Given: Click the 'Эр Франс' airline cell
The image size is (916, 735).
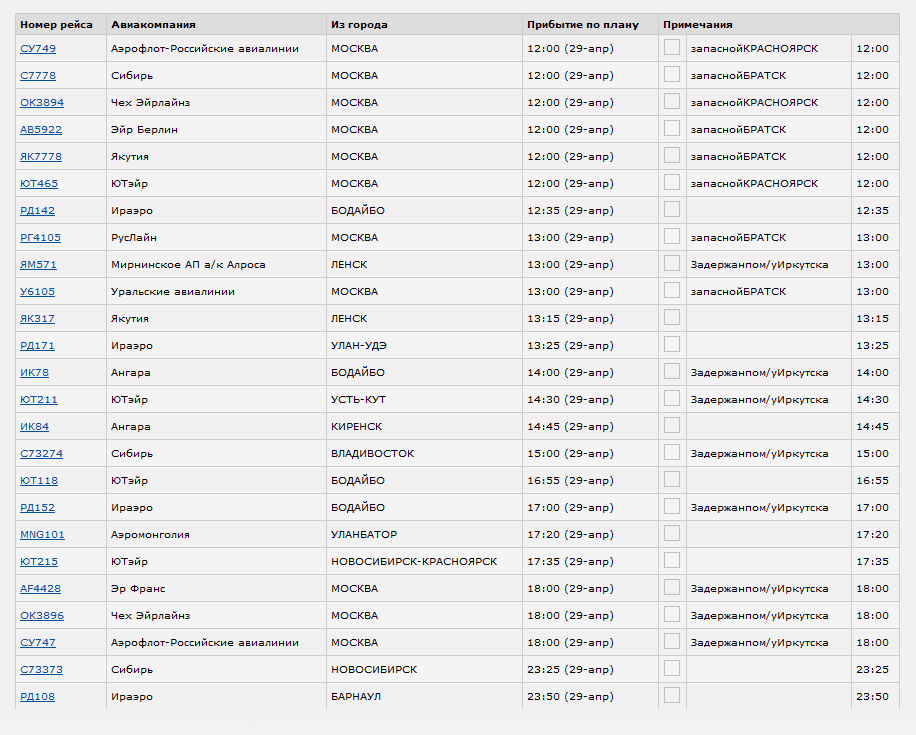Looking at the screenshot, I should pyautogui.click(x=216, y=588).
